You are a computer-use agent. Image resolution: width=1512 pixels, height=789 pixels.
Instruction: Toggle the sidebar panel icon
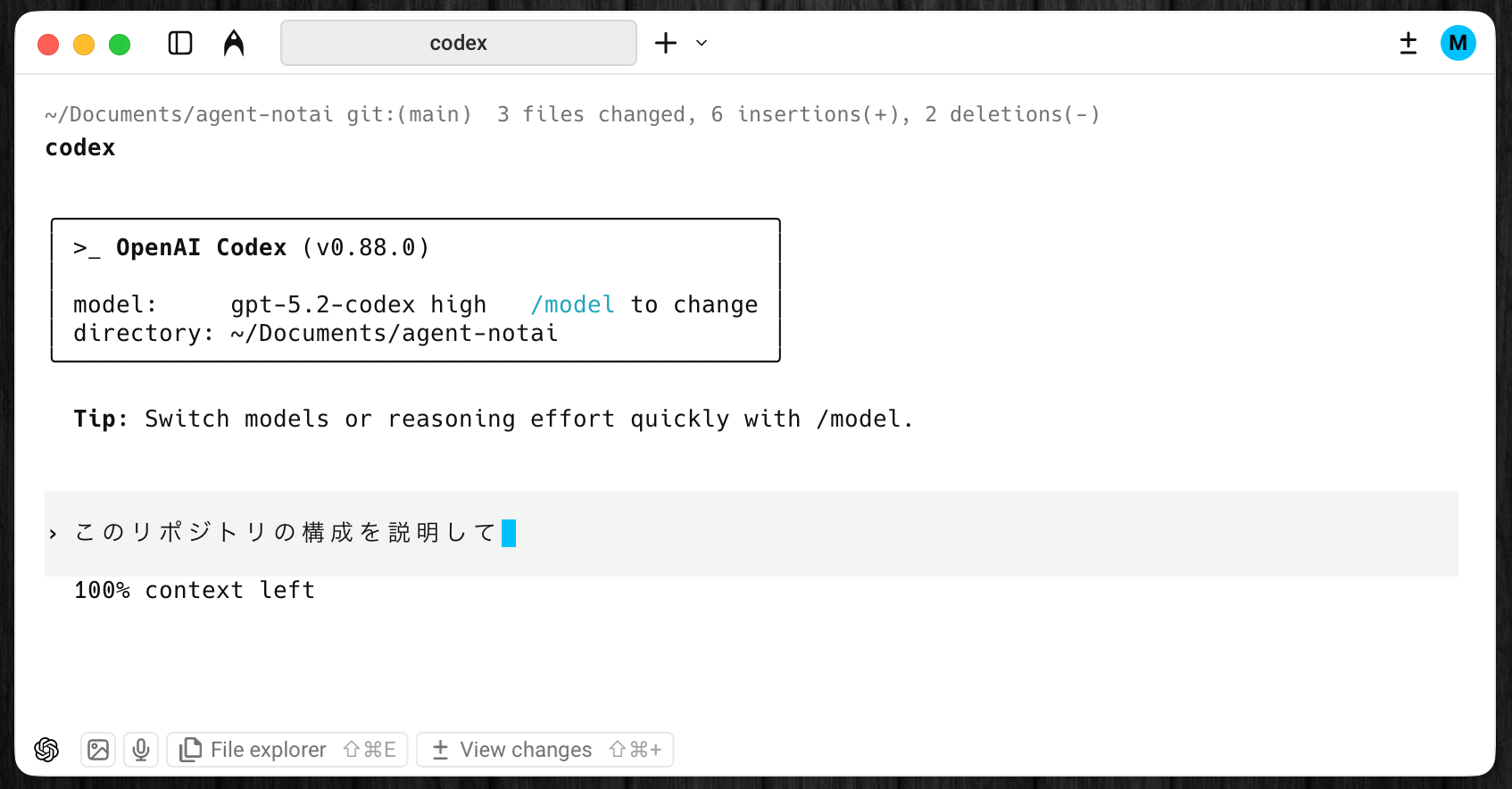pyautogui.click(x=180, y=43)
